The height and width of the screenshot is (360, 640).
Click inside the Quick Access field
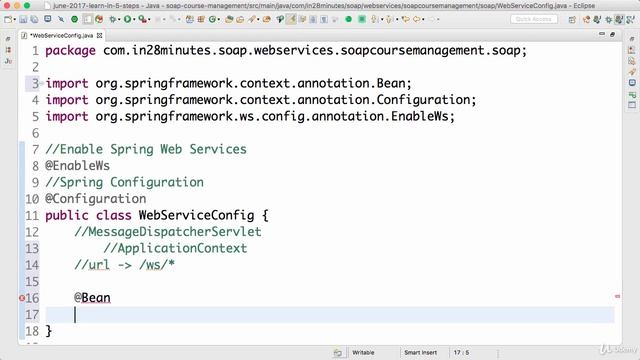pos(533,19)
